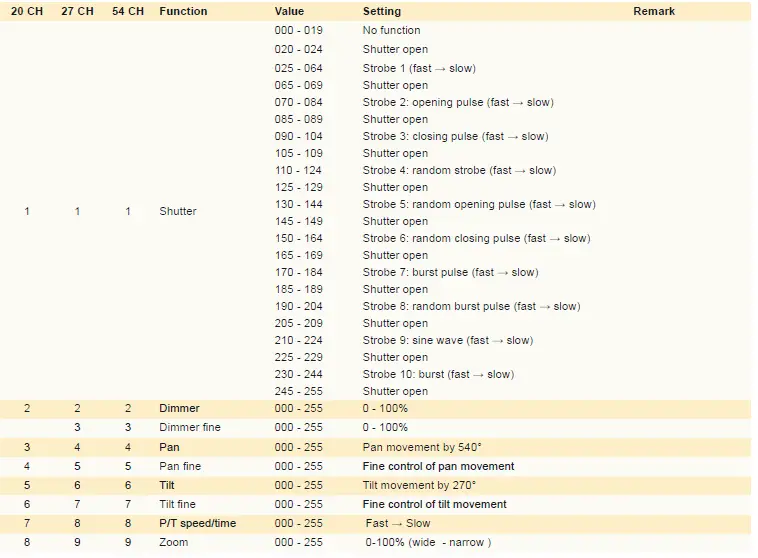Click the Setting column header
Image resolution: width=758 pixels, height=558 pixels.
382,11
